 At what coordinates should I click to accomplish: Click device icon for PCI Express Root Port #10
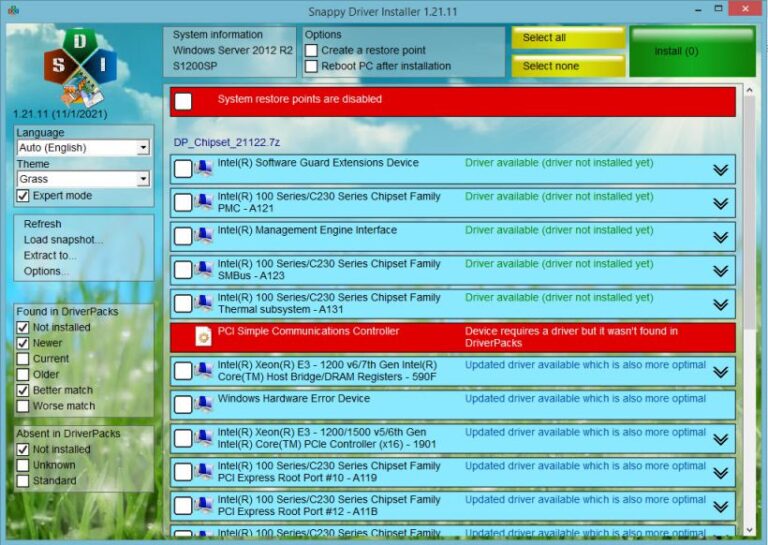pyautogui.click(x=203, y=473)
